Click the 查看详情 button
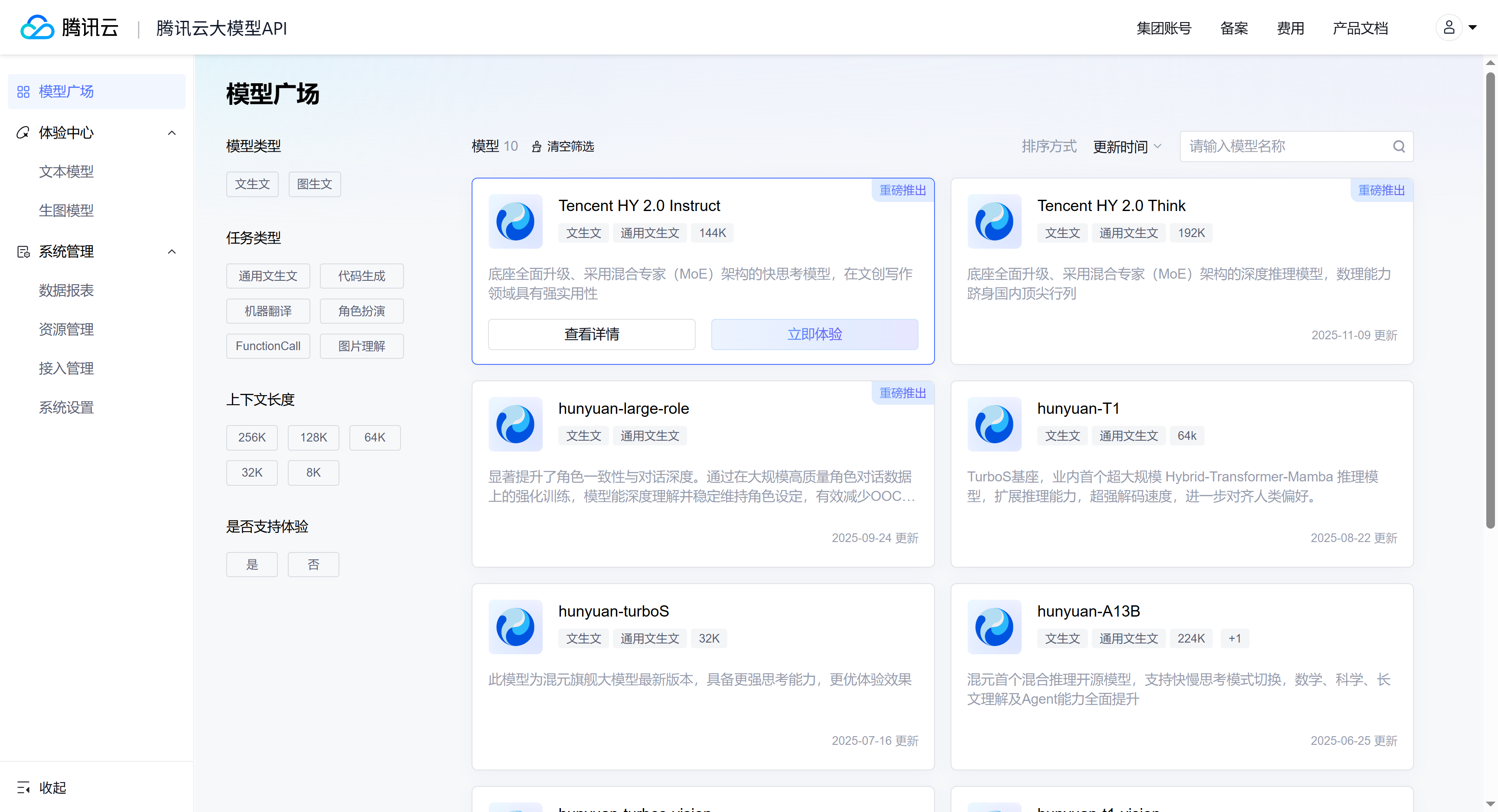This screenshot has width=1498, height=812. 591,334
